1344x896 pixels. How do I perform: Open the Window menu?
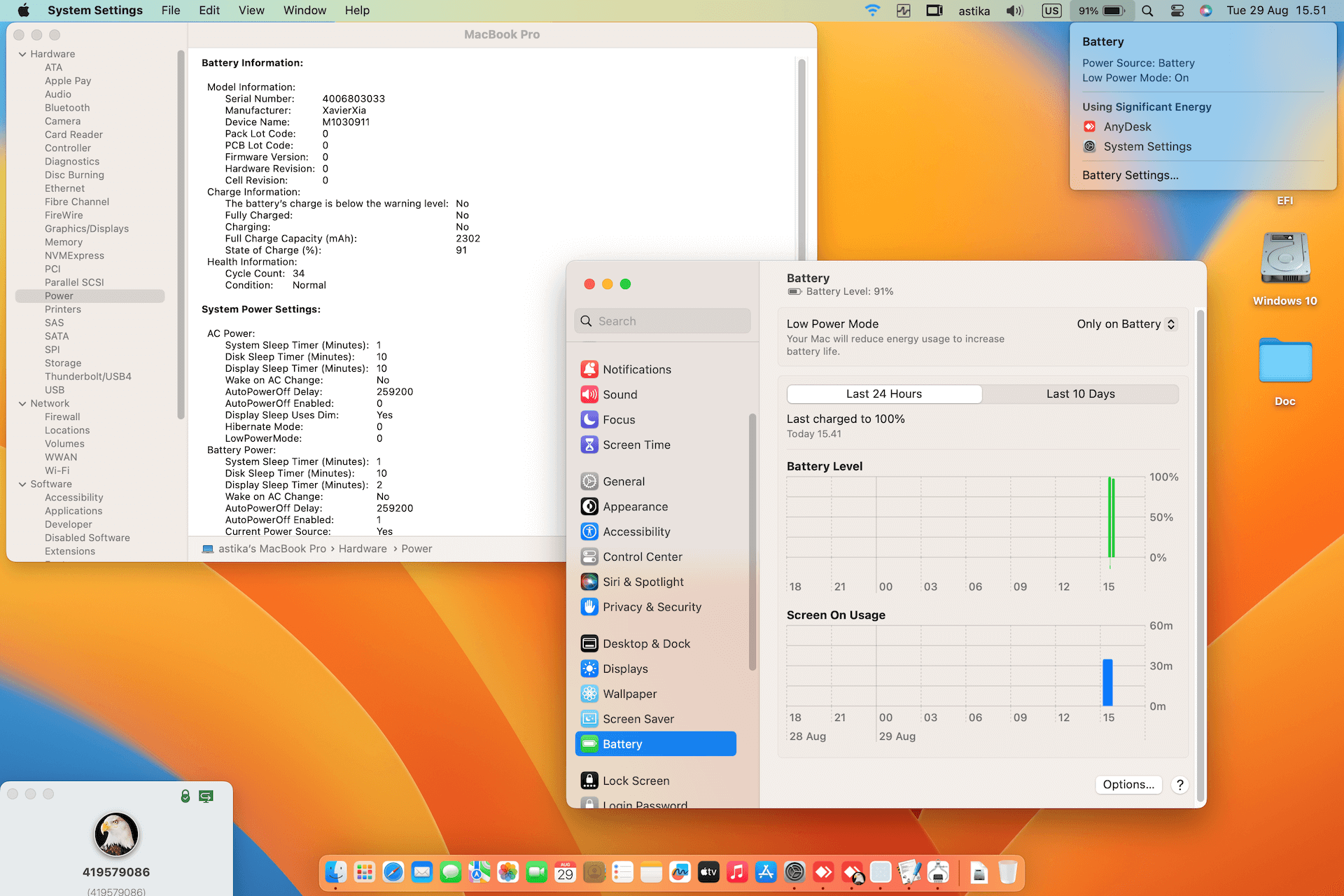pos(304,10)
